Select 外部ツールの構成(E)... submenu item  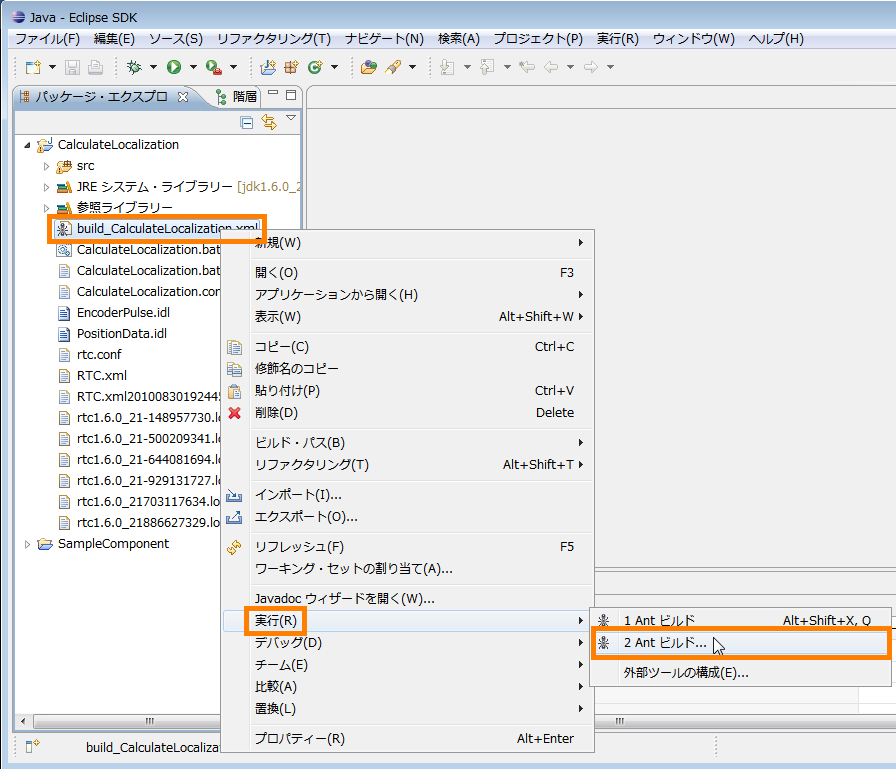tap(741, 673)
